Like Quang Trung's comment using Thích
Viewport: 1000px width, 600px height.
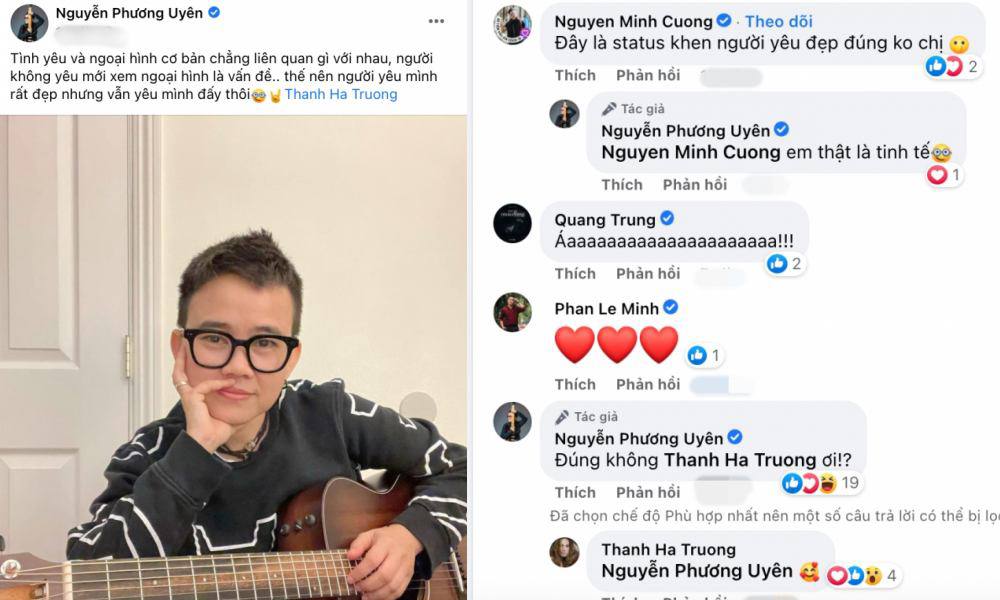(575, 273)
